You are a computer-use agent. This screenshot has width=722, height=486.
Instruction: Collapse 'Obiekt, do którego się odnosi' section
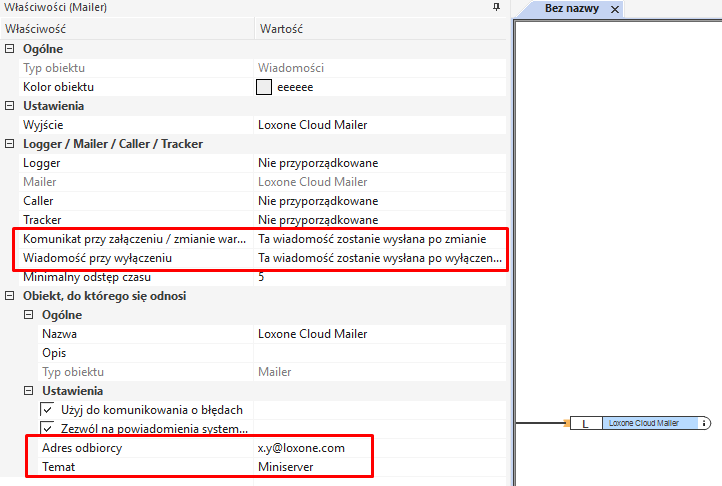click(10, 296)
